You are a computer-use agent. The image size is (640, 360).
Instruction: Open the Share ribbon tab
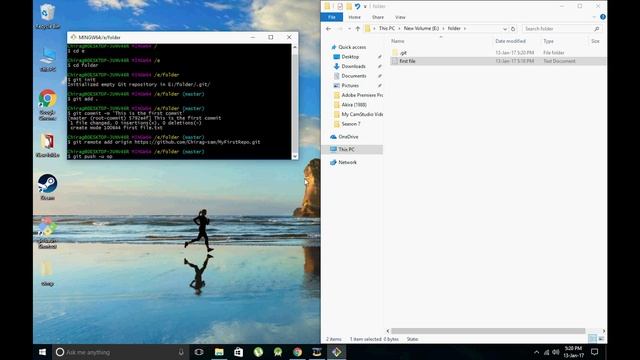[x=378, y=17]
